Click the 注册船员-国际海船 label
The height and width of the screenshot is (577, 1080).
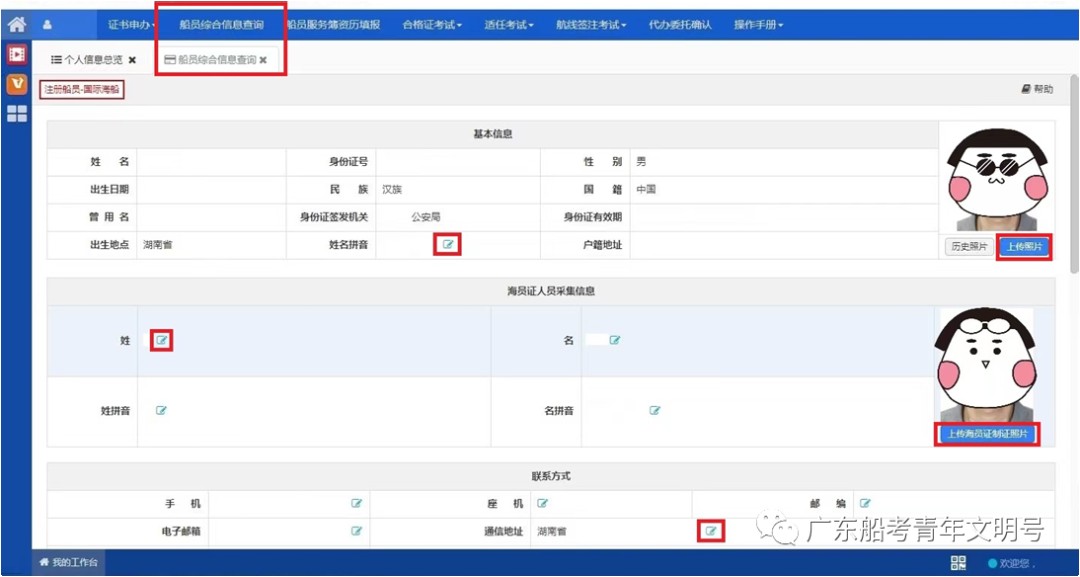82,90
